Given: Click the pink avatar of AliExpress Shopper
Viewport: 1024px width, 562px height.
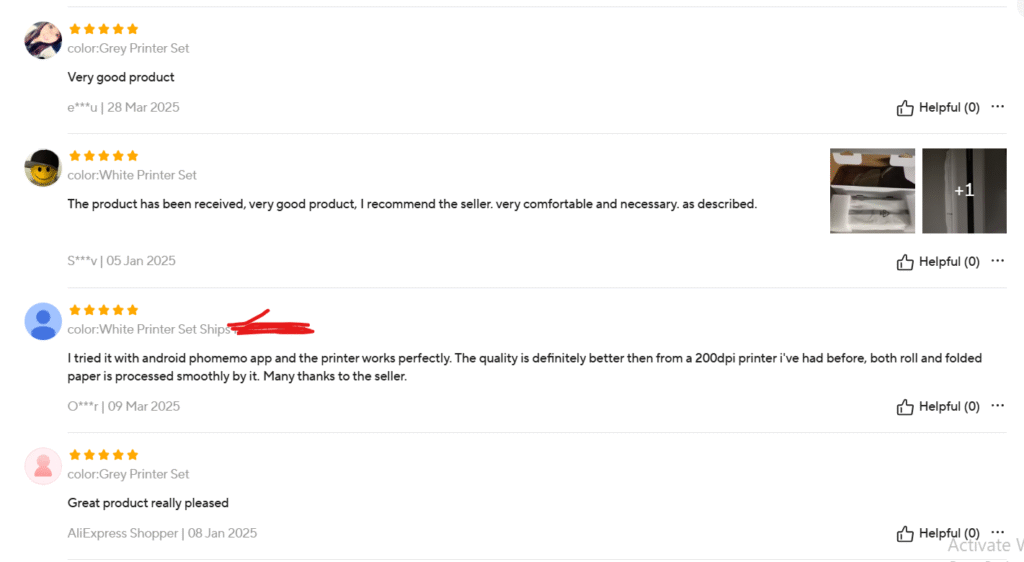Looking at the screenshot, I should (x=43, y=466).
